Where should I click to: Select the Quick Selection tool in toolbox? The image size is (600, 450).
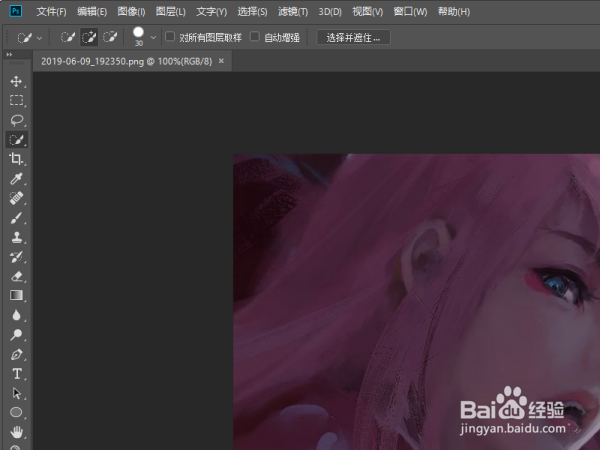tap(16, 140)
